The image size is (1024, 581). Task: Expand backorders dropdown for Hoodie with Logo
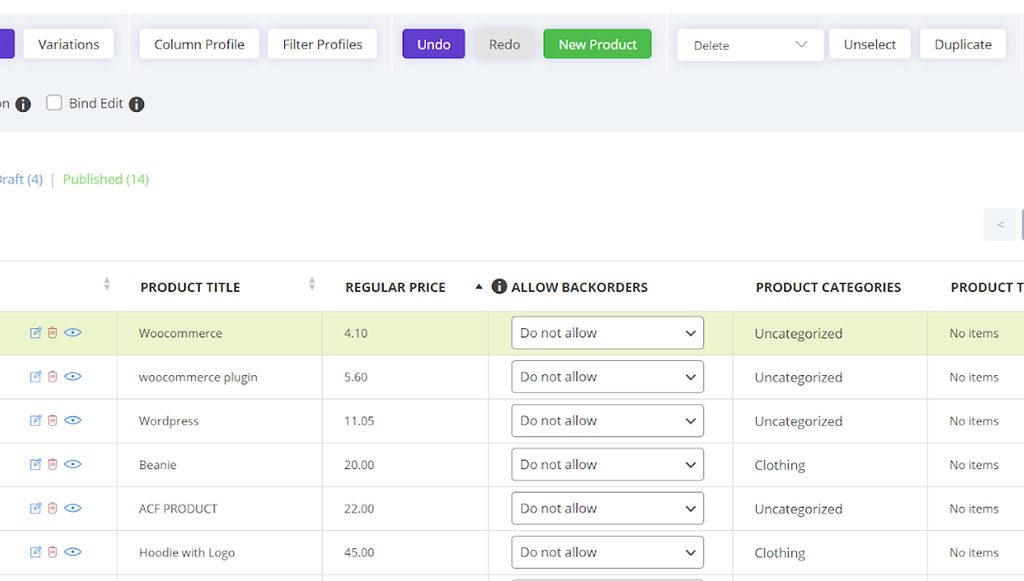pyautogui.click(x=607, y=553)
